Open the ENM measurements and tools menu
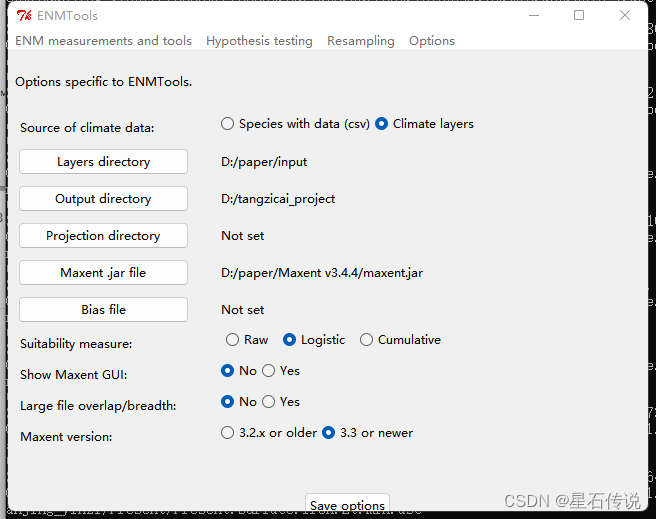 click(x=103, y=41)
